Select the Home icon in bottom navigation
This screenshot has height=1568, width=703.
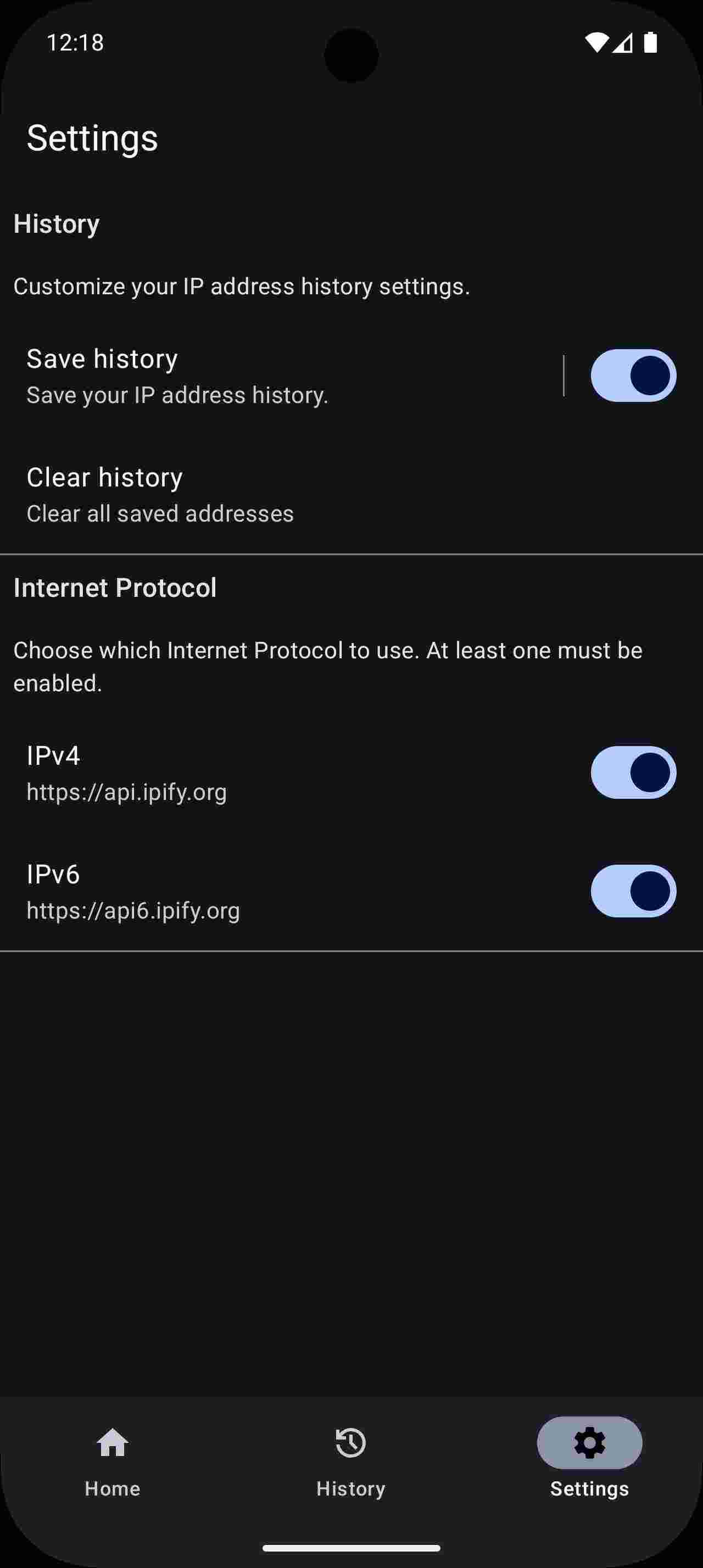(x=111, y=1443)
